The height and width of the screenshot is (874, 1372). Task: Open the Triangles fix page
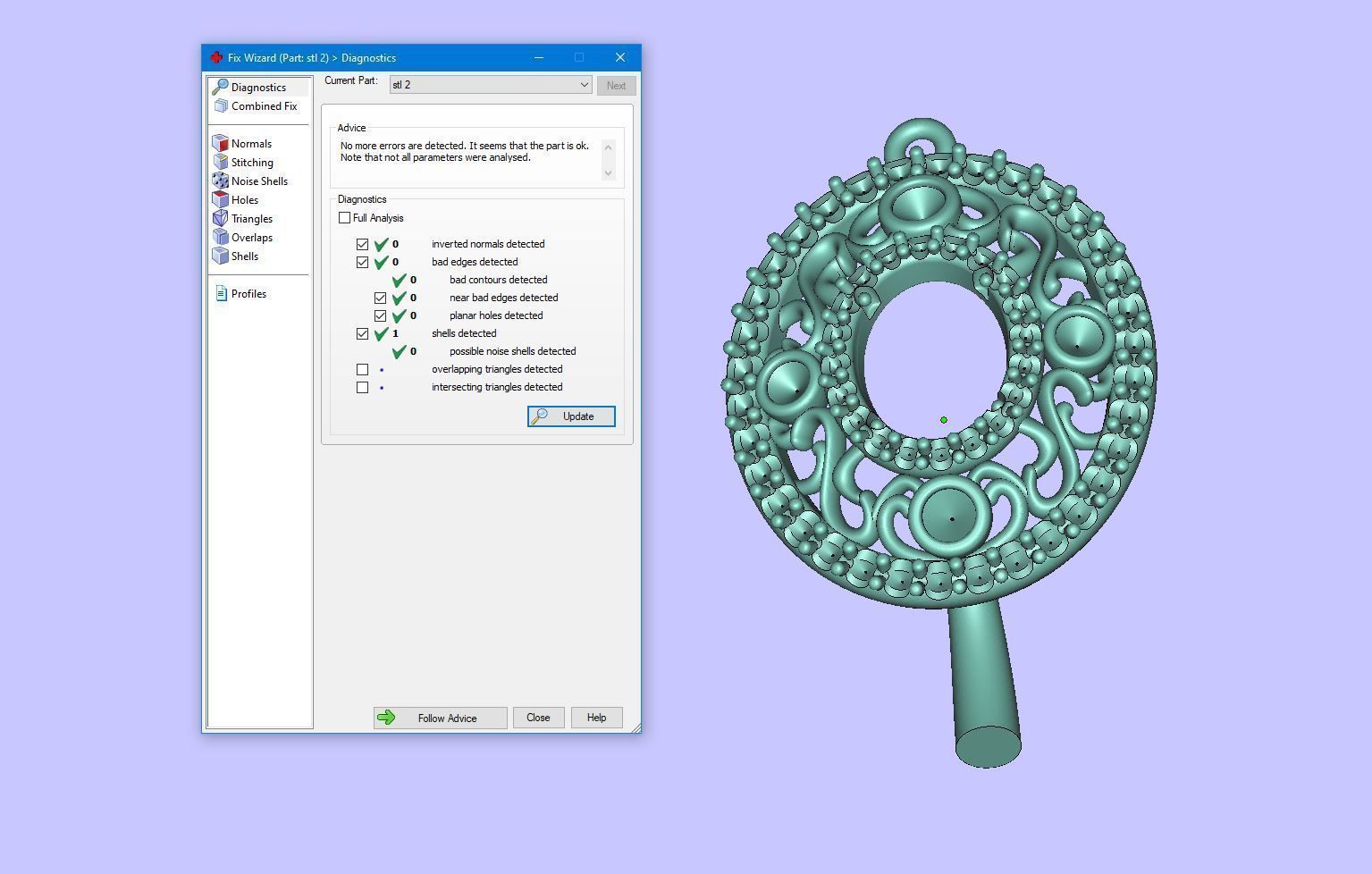click(252, 218)
